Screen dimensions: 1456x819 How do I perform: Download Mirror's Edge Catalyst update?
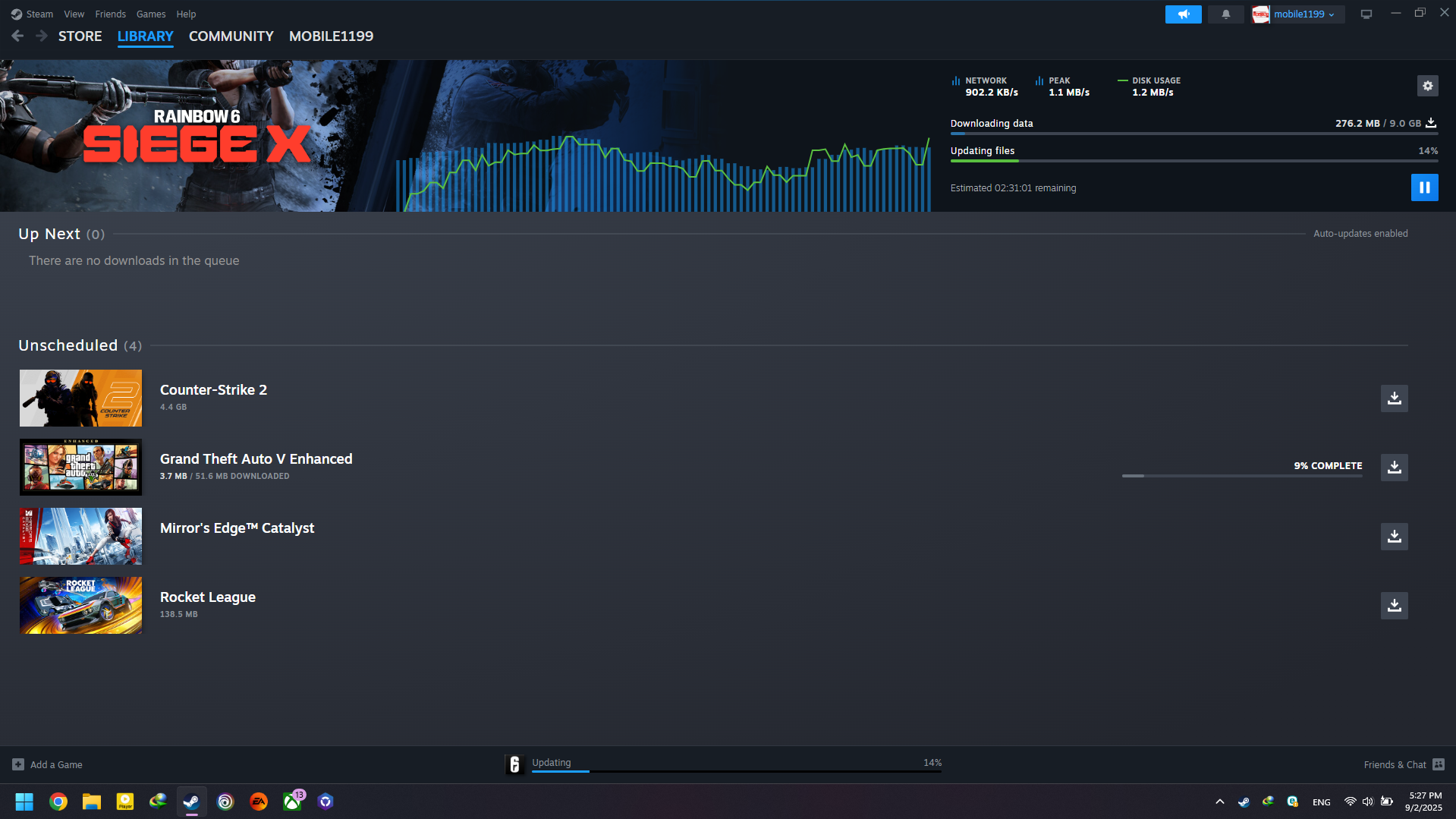(x=1394, y=537)
